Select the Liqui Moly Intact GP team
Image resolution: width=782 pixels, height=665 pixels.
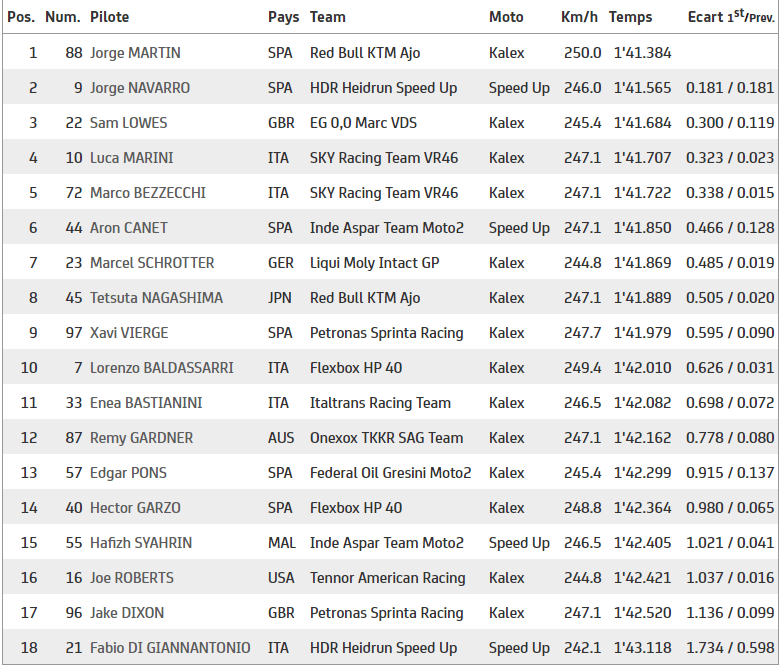click(375, 263)
